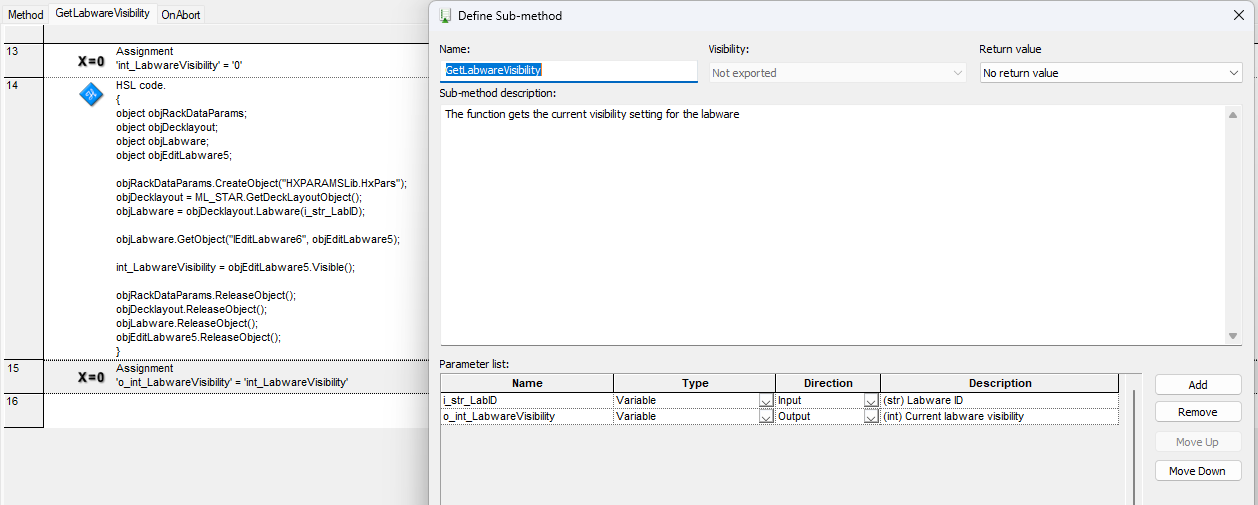Click the Add parameter button
Viewport: 1258px width, 505px height.
(x=1197, y=385)
